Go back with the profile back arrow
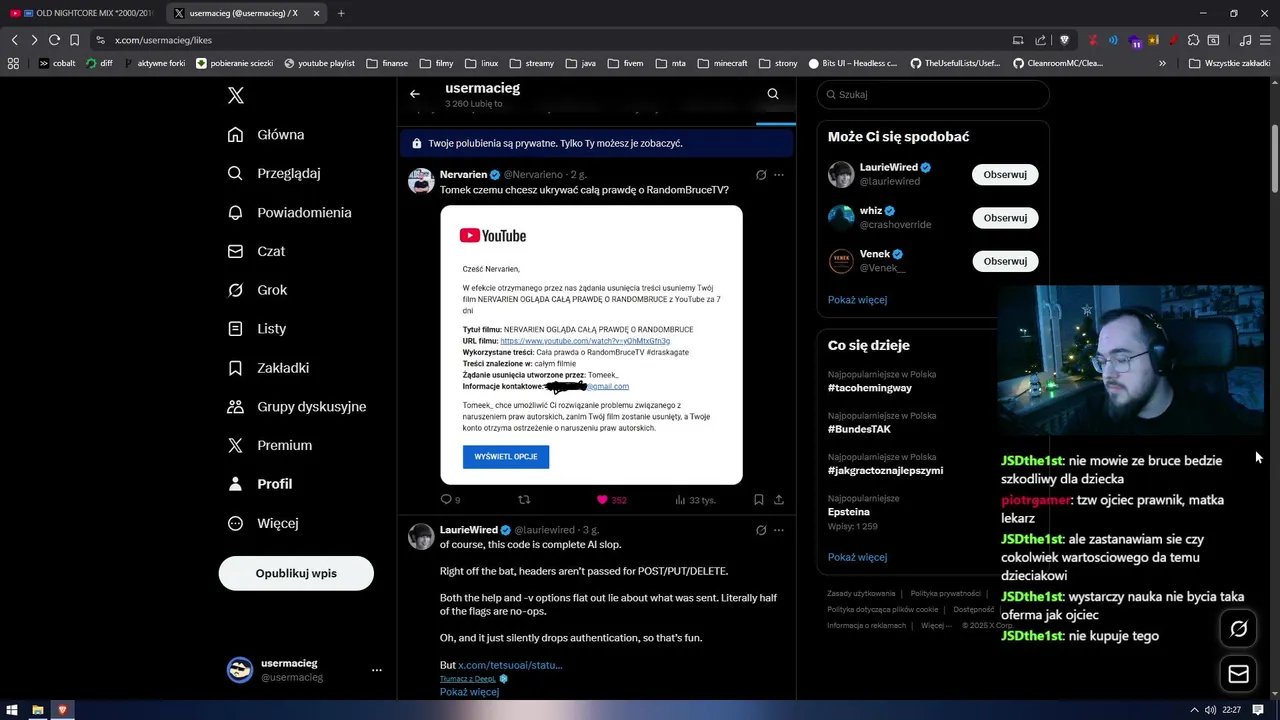 point(415,94)
